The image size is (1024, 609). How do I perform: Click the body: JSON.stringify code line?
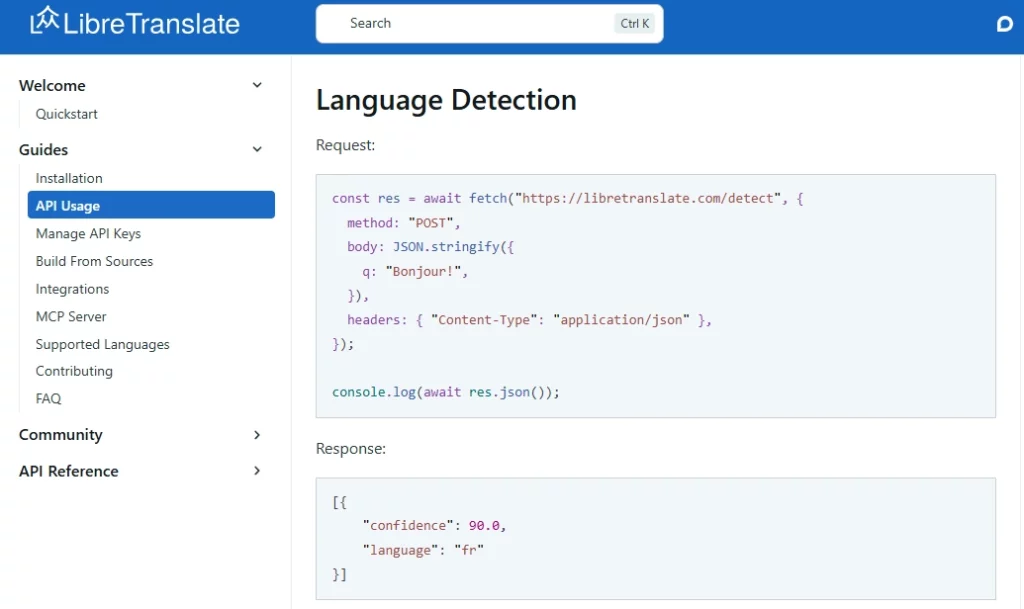[x=430, y=247]
